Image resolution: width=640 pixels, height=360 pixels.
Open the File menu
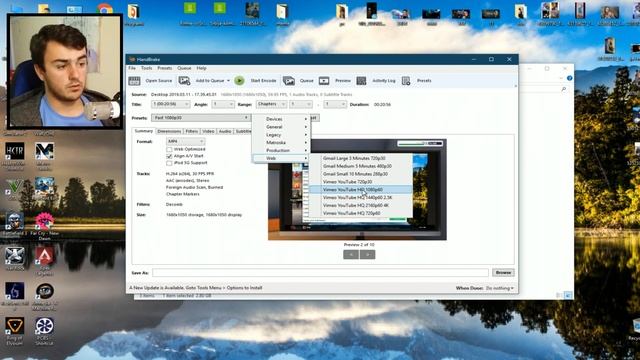132,68
